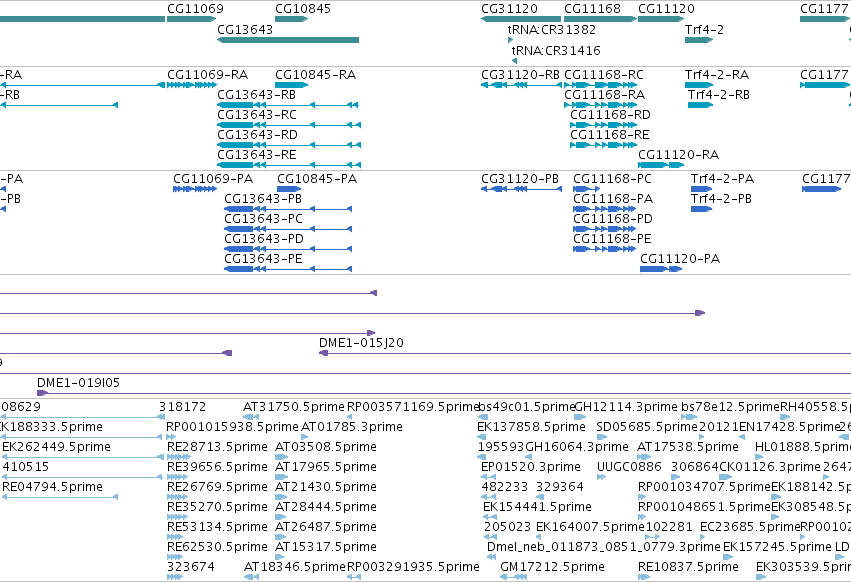Click the CG13643-RB transcript label

256,94
